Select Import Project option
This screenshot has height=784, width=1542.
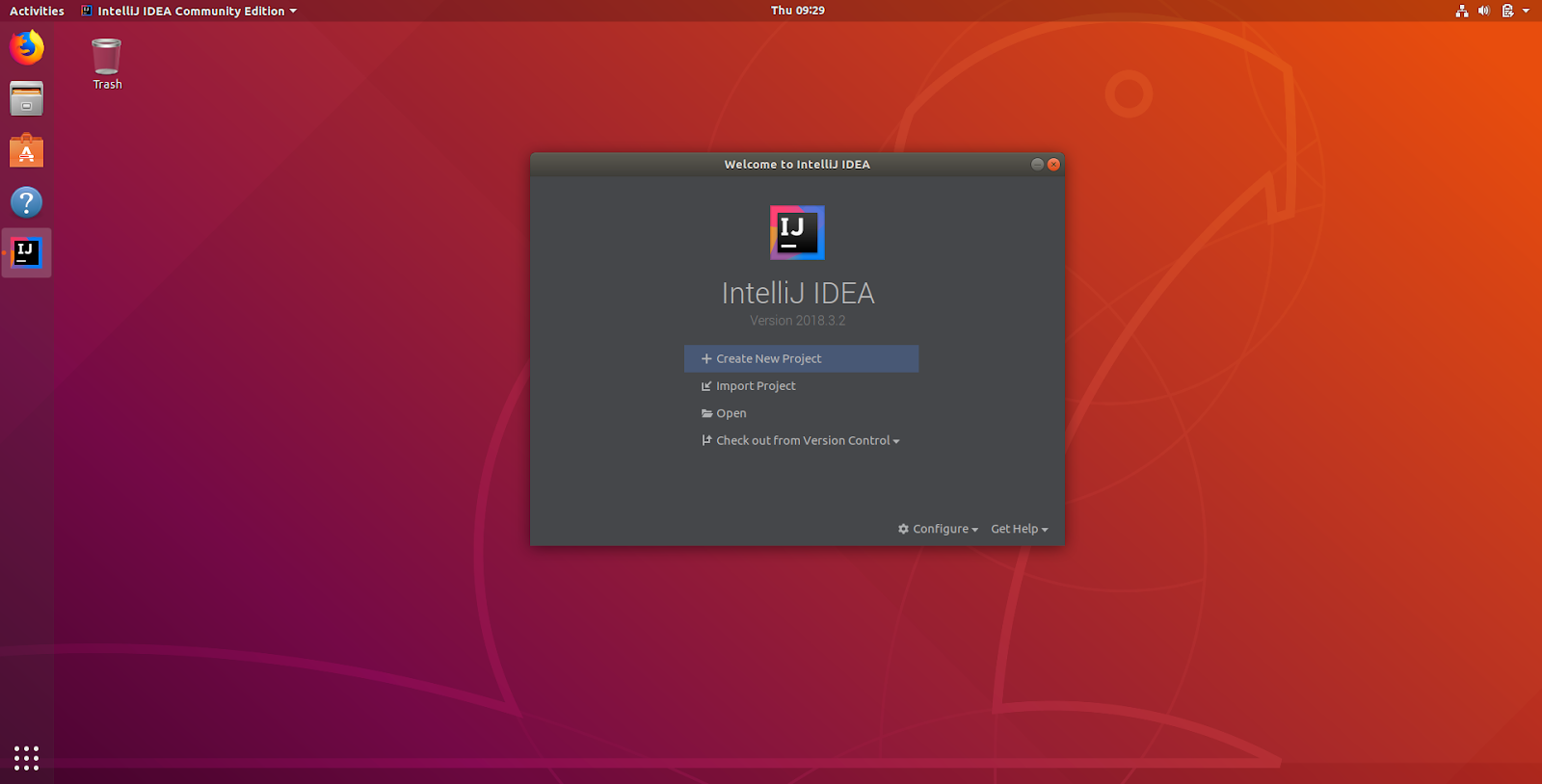[x=749, y=386]
